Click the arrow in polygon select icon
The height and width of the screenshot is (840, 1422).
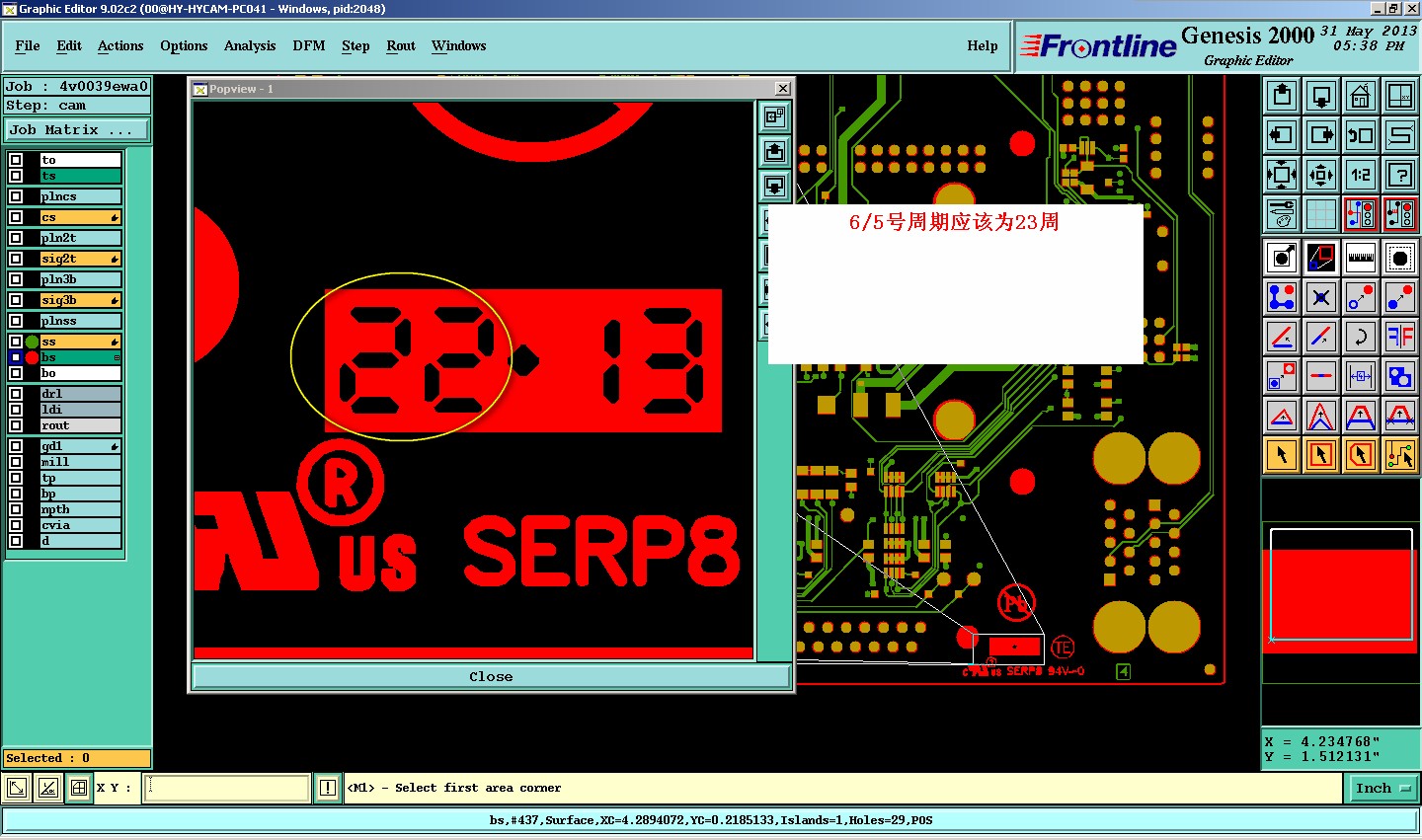click(x=1361, y=455)
